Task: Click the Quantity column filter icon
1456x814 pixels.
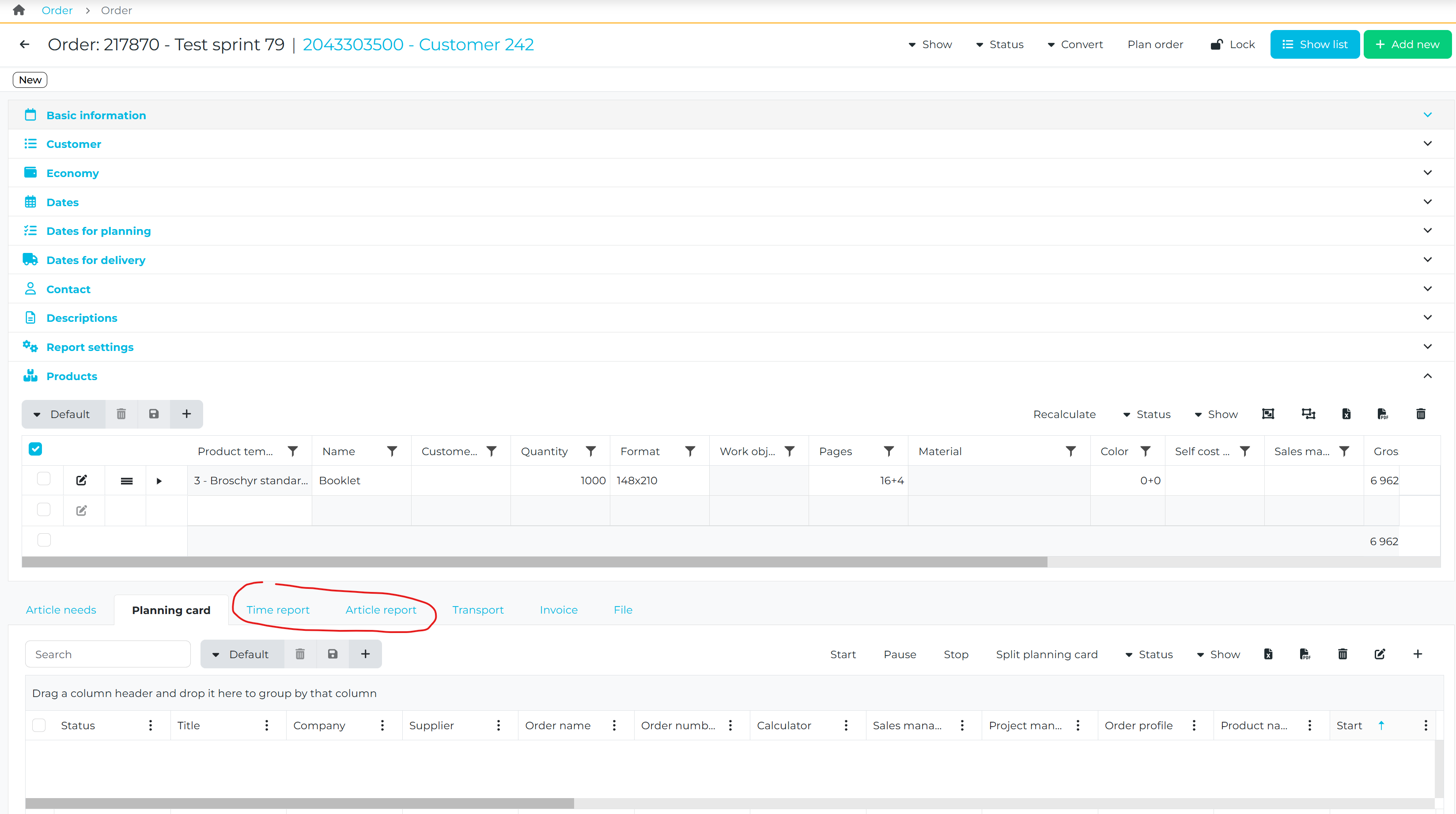Action: point(590,451)
